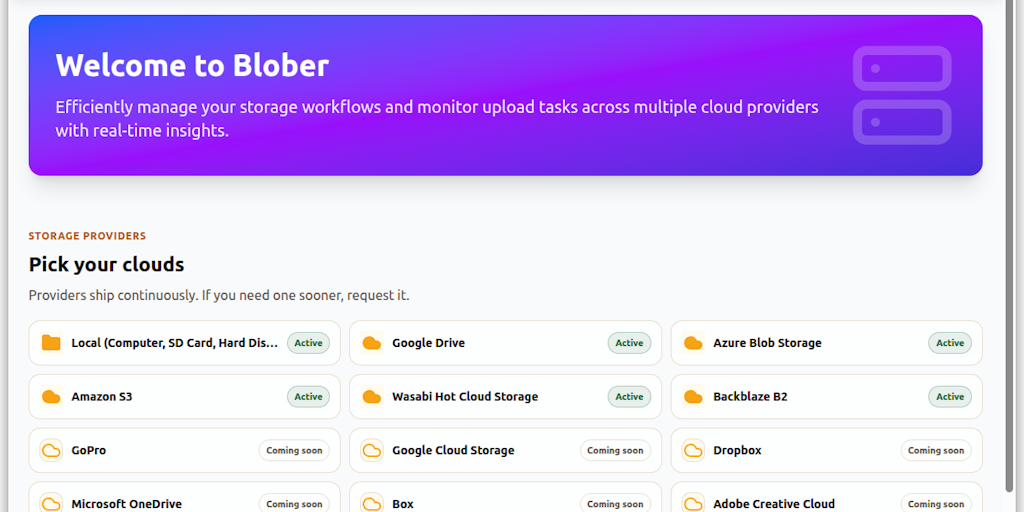The height and width of the screenshot is (512, 1024).
Task: Click the Active badge on Wasabi Hot Cloud Storage
Action: [x=630, y=396]
